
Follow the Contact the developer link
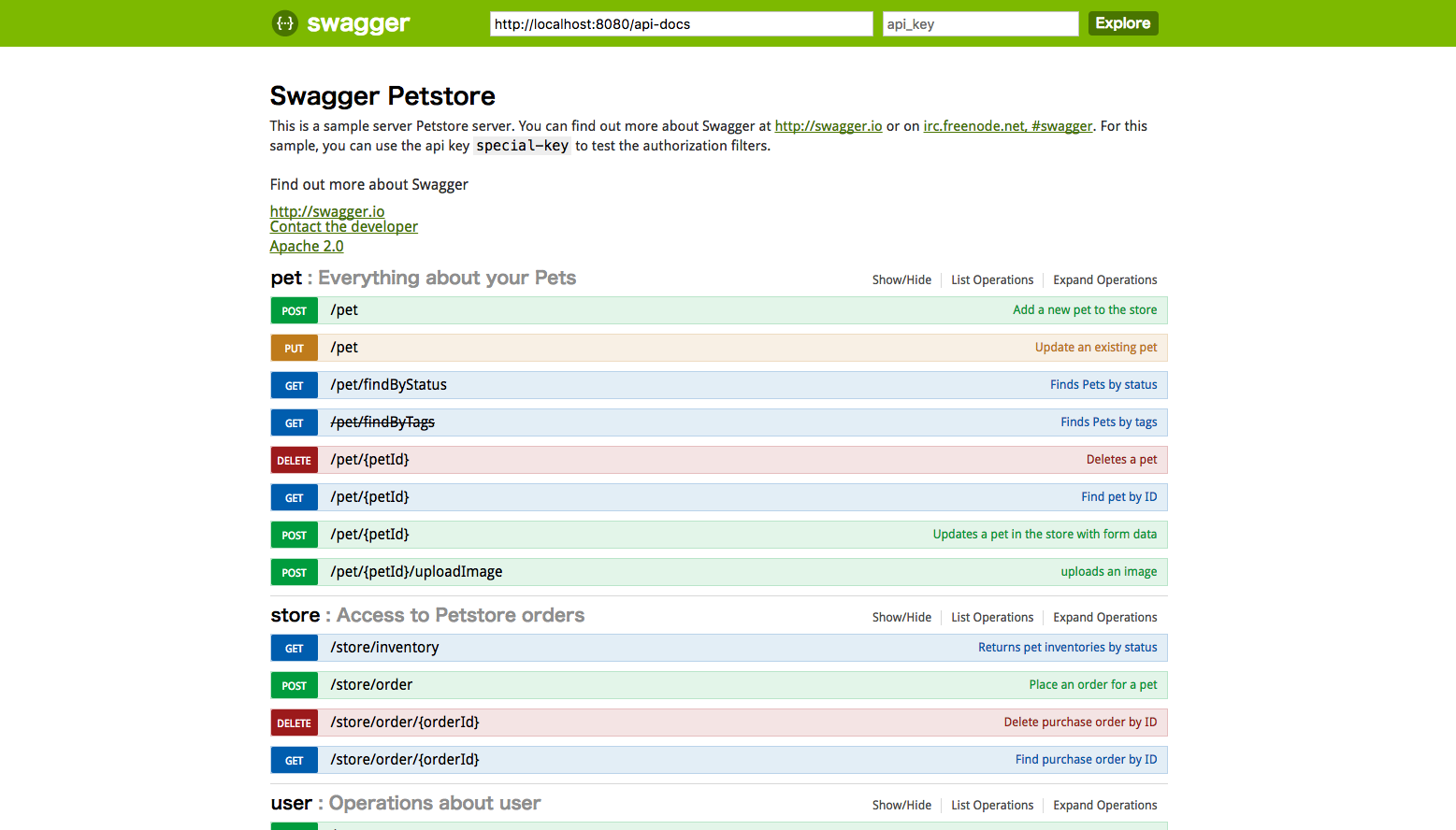point(344,227)
